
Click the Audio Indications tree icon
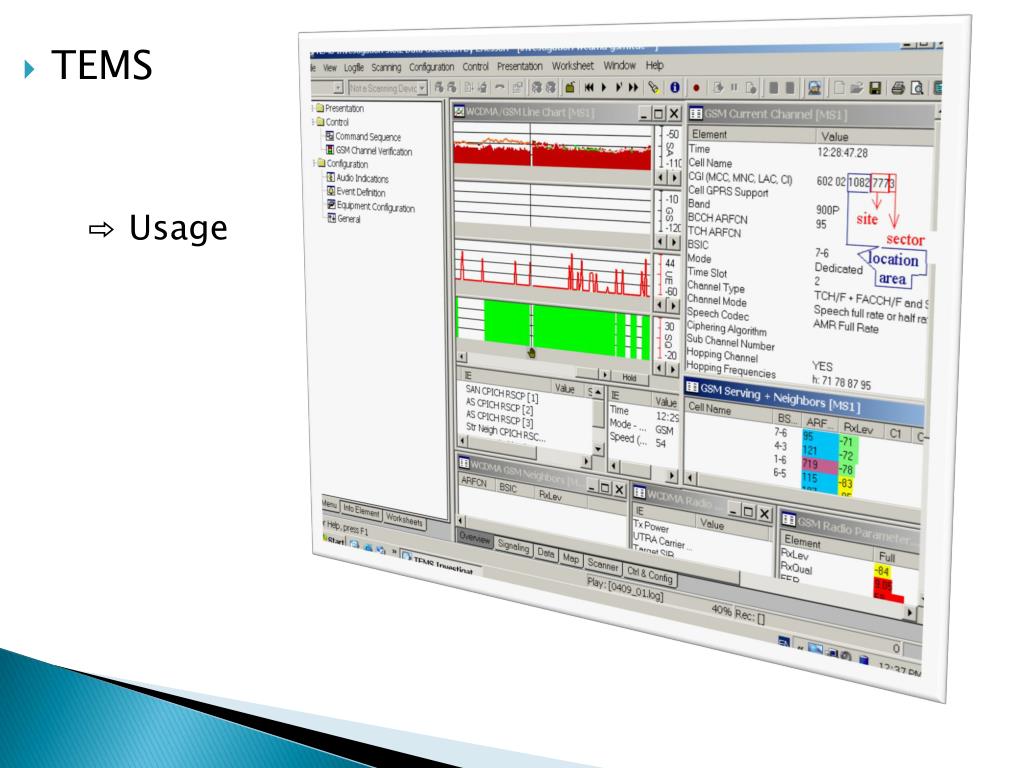330,177
